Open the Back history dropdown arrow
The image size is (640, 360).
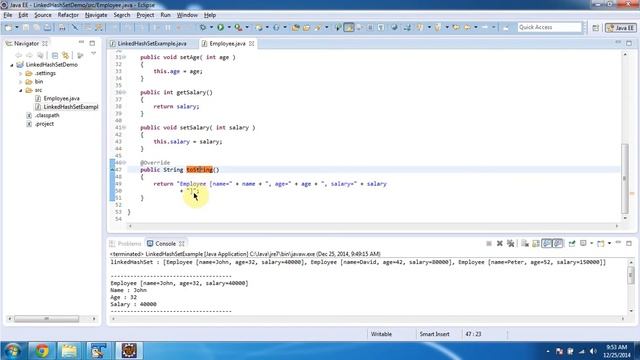pyautogui.click(x=476, y=27)
